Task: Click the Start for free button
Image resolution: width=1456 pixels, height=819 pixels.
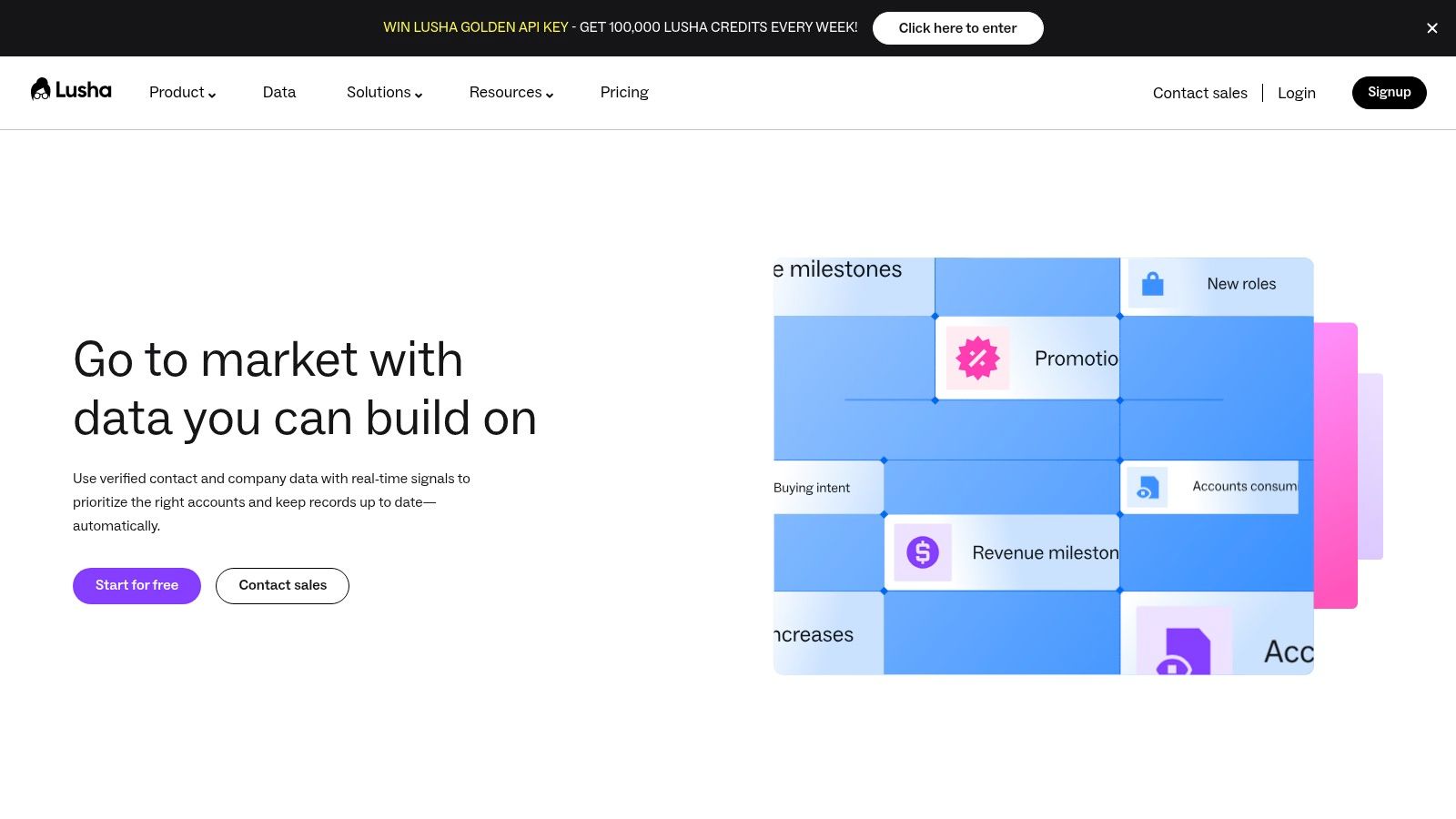Action: coord(136,585)
